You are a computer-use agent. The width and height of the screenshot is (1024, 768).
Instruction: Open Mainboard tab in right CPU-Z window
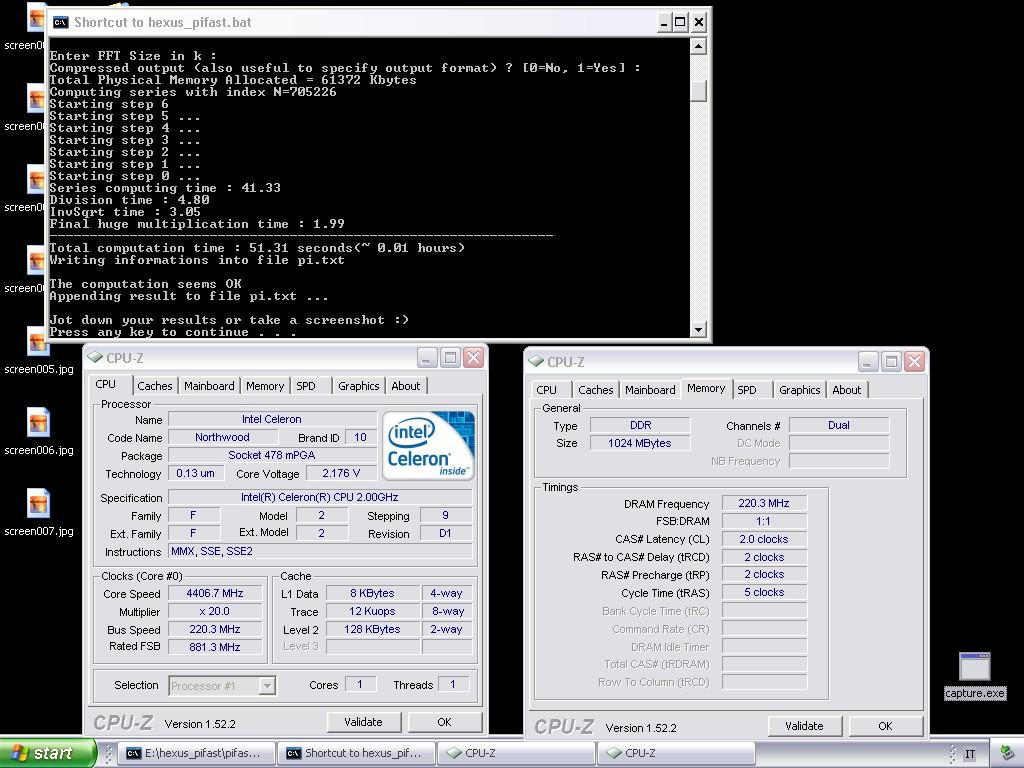tap(650, 390)
